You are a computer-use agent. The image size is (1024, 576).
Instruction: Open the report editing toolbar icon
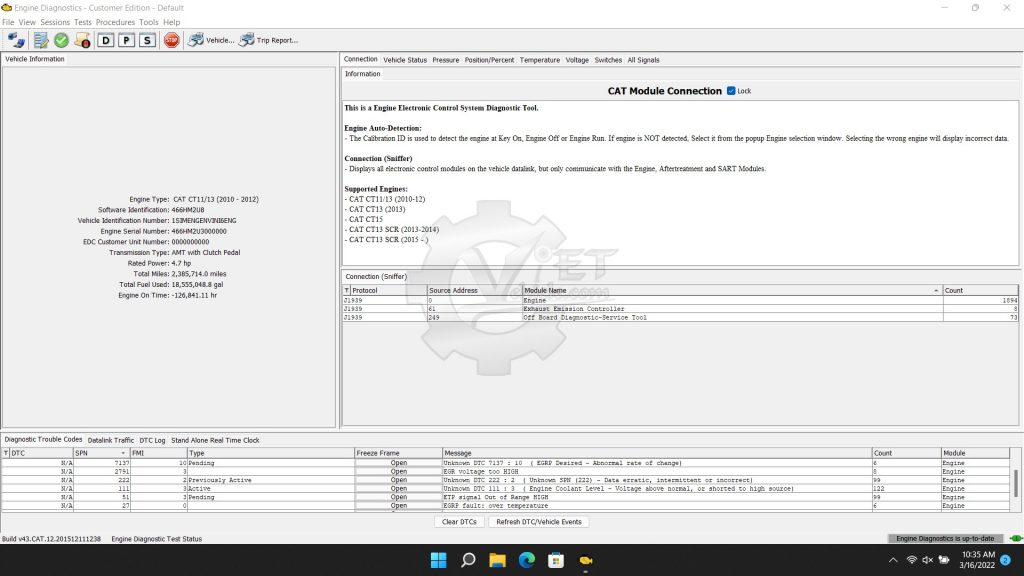40,40
